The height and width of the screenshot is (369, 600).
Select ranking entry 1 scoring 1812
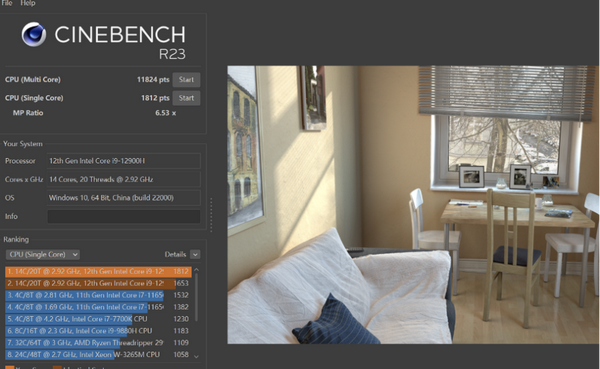tap(98, 271)
